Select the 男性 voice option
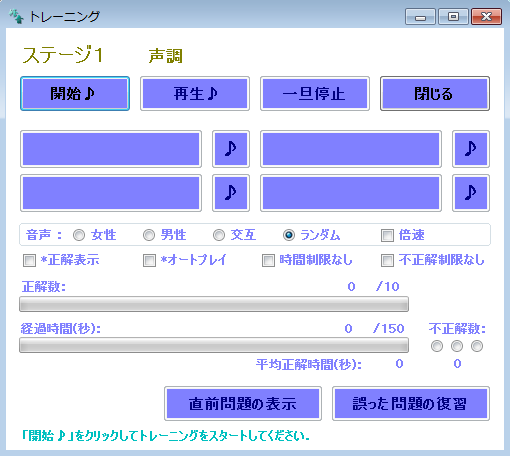Image resolution: width=510 pixels, height=456 pixels. 149,235
